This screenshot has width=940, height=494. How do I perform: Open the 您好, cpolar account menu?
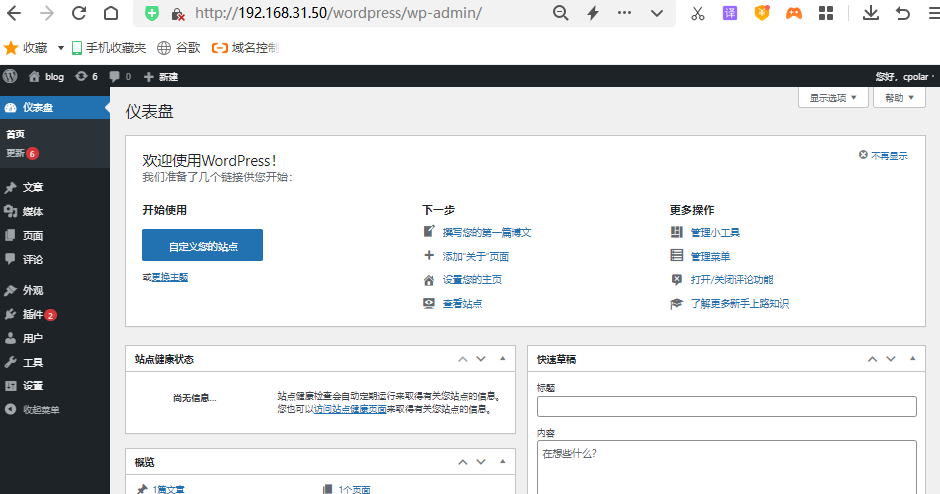coord(905,76)
